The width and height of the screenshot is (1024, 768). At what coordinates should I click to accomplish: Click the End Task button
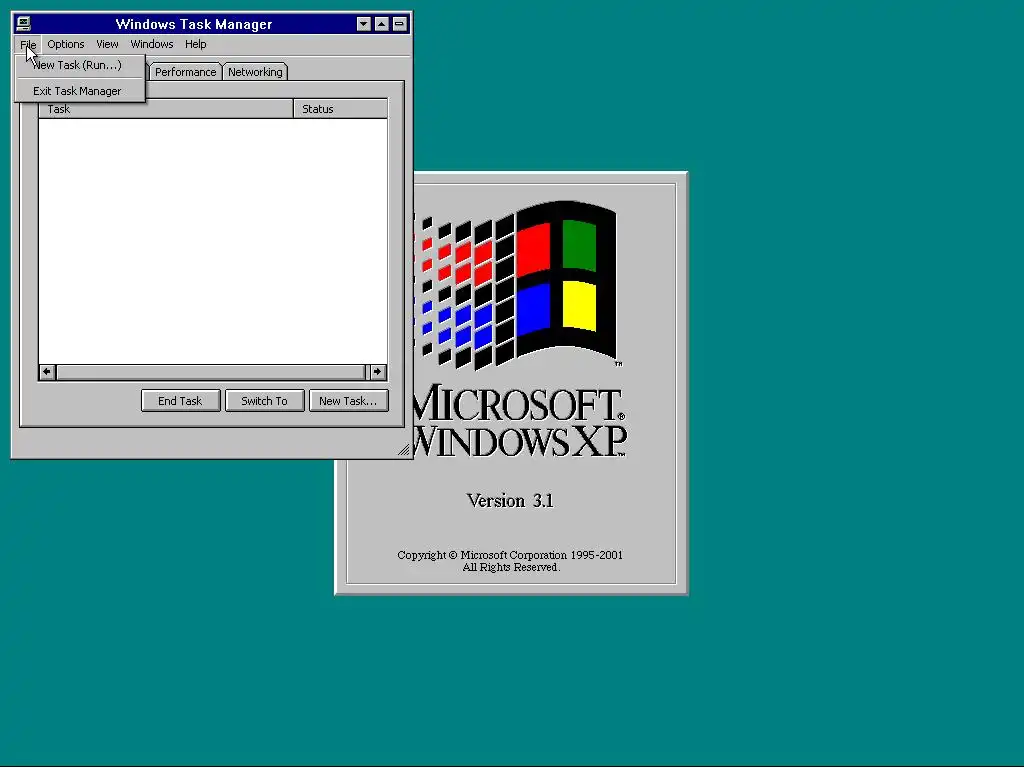[x=180, y=401]
